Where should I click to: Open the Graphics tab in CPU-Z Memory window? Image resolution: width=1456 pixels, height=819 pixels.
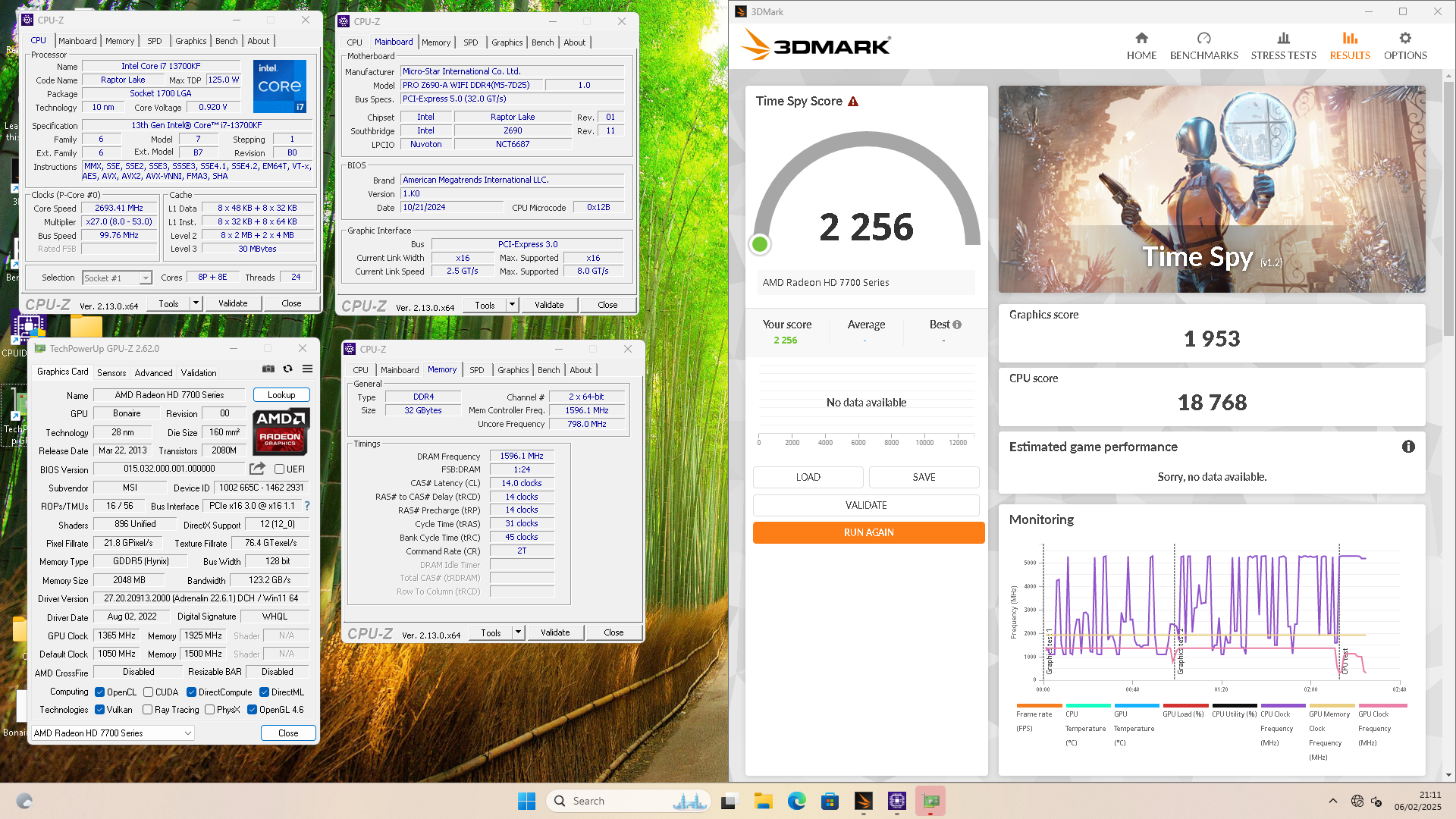(513, 370)
